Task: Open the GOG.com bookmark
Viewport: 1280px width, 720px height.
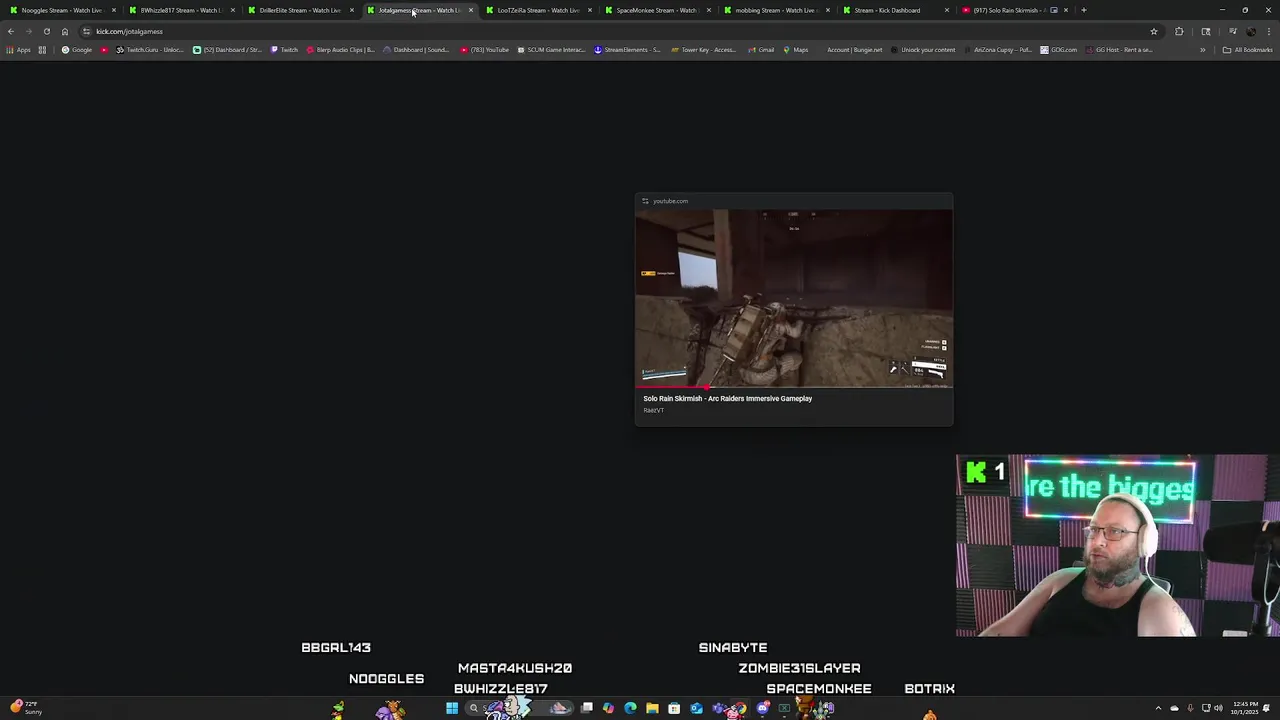Action: click(1059, 50)
